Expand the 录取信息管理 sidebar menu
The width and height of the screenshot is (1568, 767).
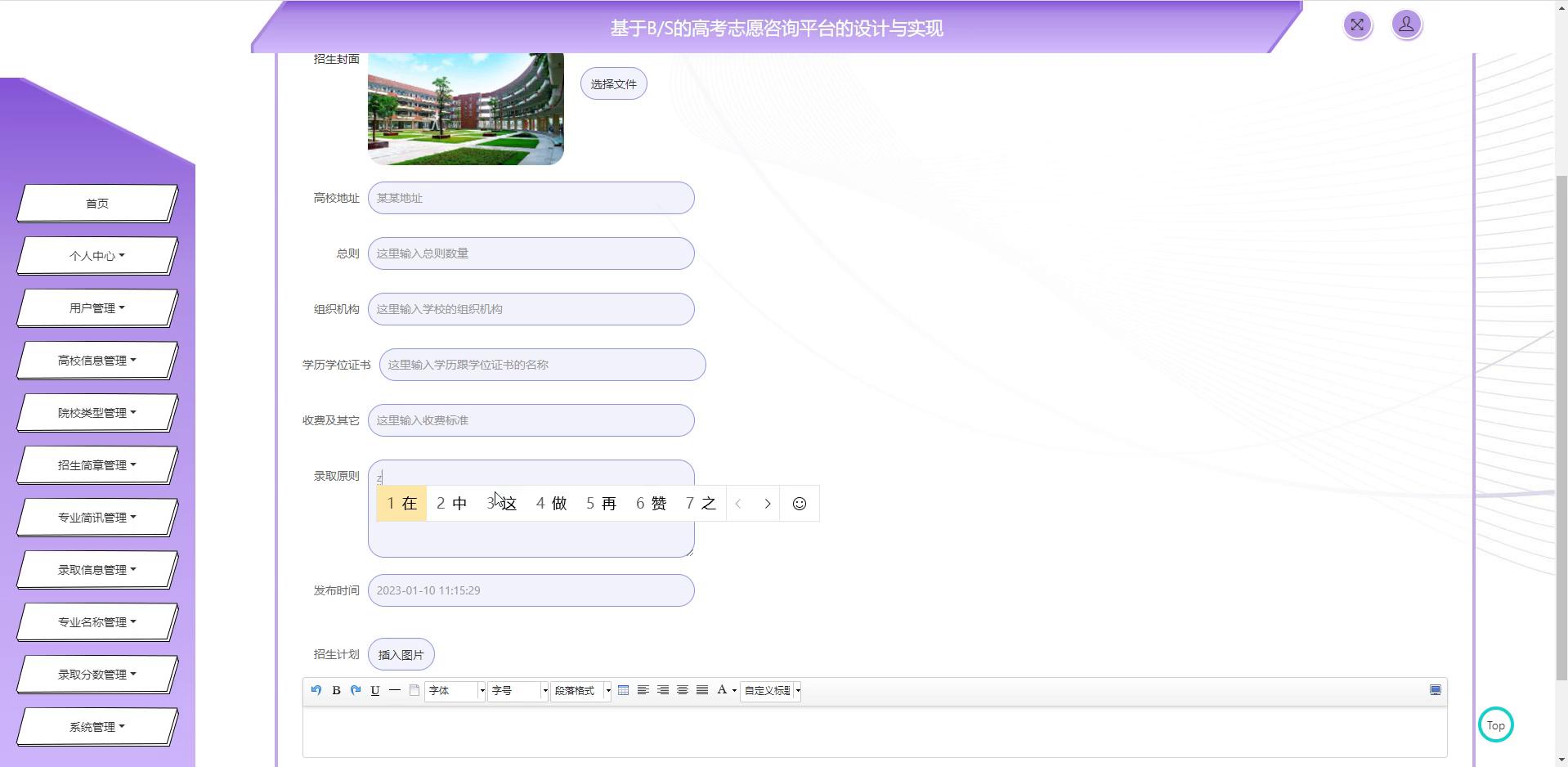pos(97,570)
